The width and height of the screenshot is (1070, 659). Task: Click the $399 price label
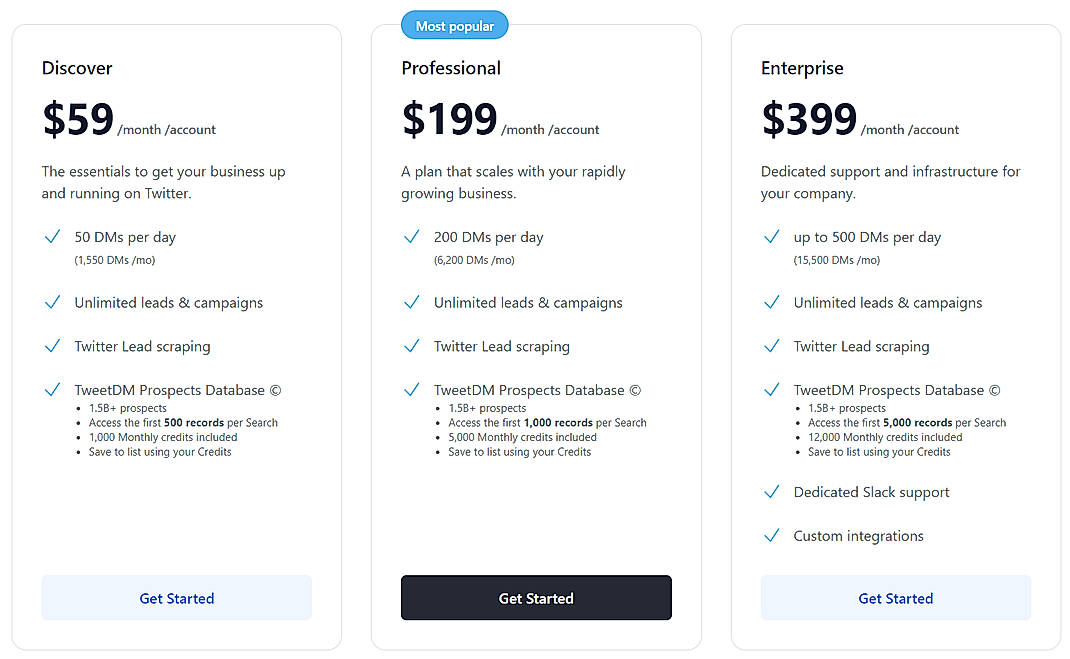pyautogui.click(x=808, y=119)
